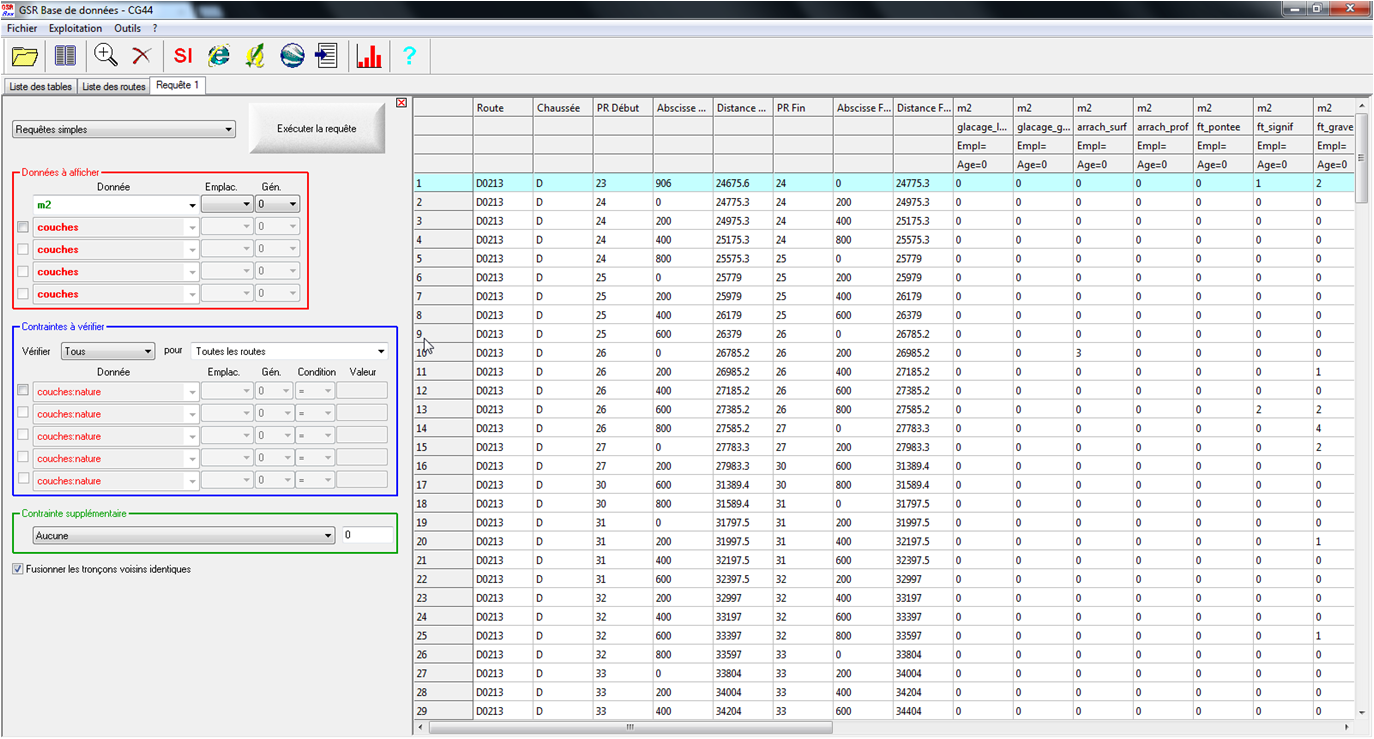Image resolution: width=1374 pixels, height=739 pixels.
Task: Click the red SI toolbar icon
Action: click(183, 56)
